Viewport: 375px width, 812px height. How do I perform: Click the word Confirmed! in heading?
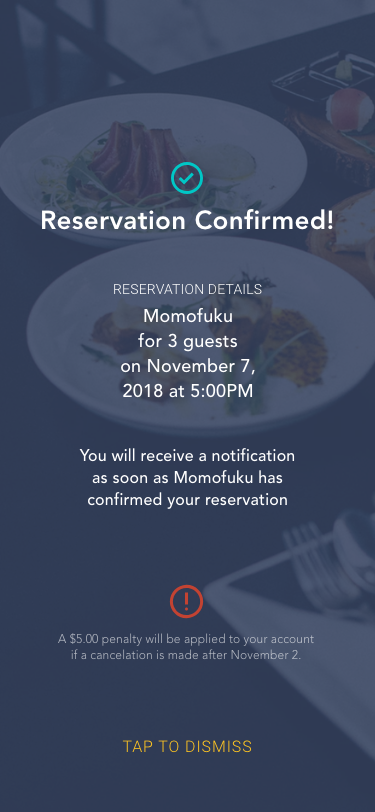tap(264, 221)
